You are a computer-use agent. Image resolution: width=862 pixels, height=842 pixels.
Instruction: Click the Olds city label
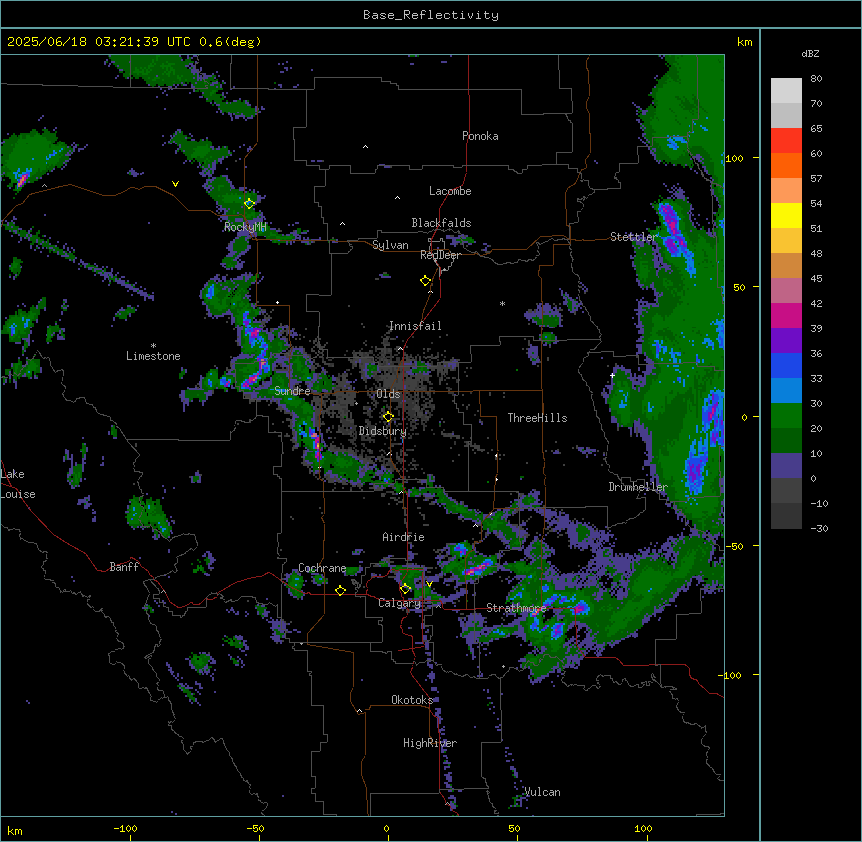pos(388,394)
